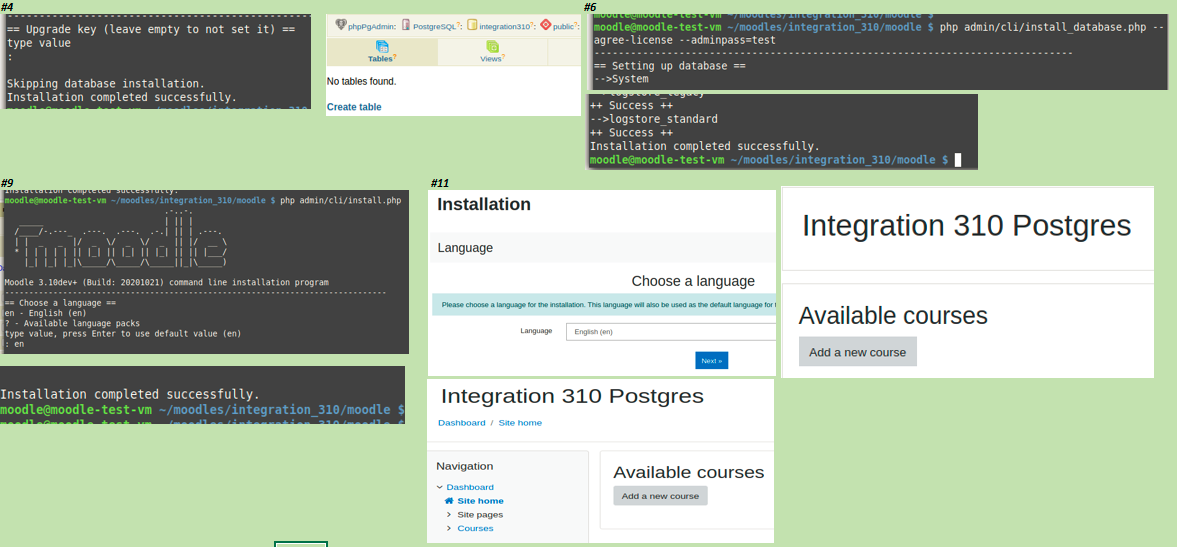Screen dimensions: 1177x547
Task: Open the Courses link in the Navigation tree
Action: pos(475,528)
